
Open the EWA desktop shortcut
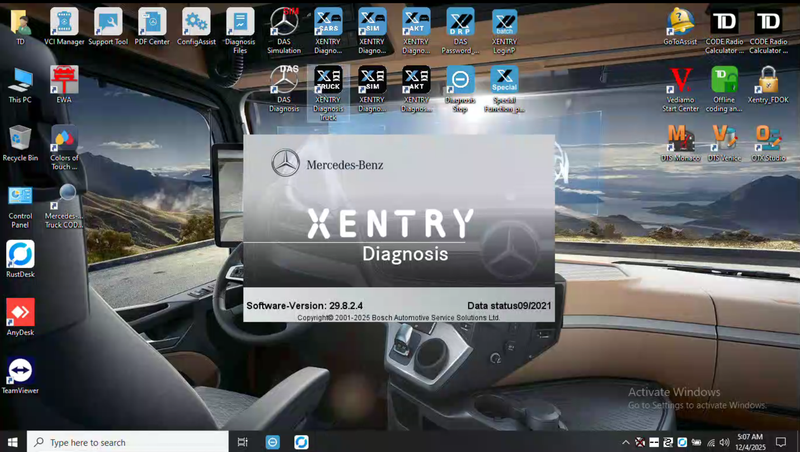click(64, 80)
